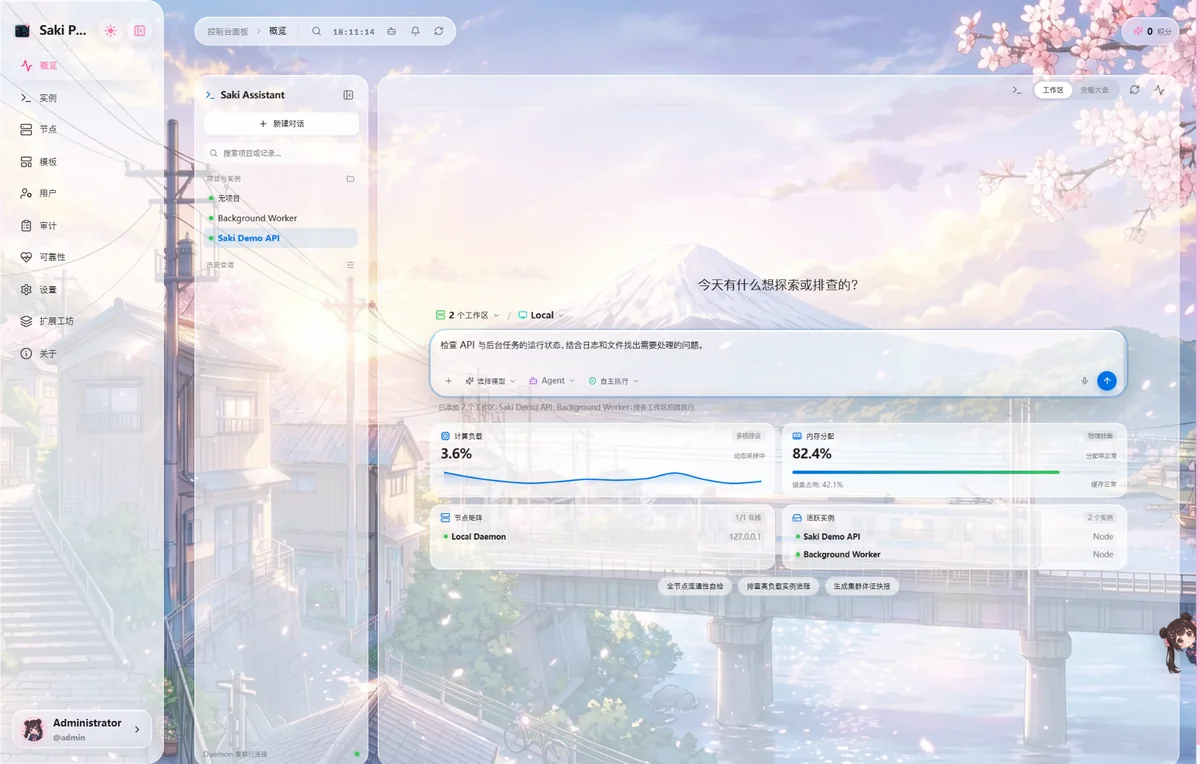The height and width of the screenshot is (764, 1200).
Task: Open the 可靠性 reliability page
Action: click(82, 257)
